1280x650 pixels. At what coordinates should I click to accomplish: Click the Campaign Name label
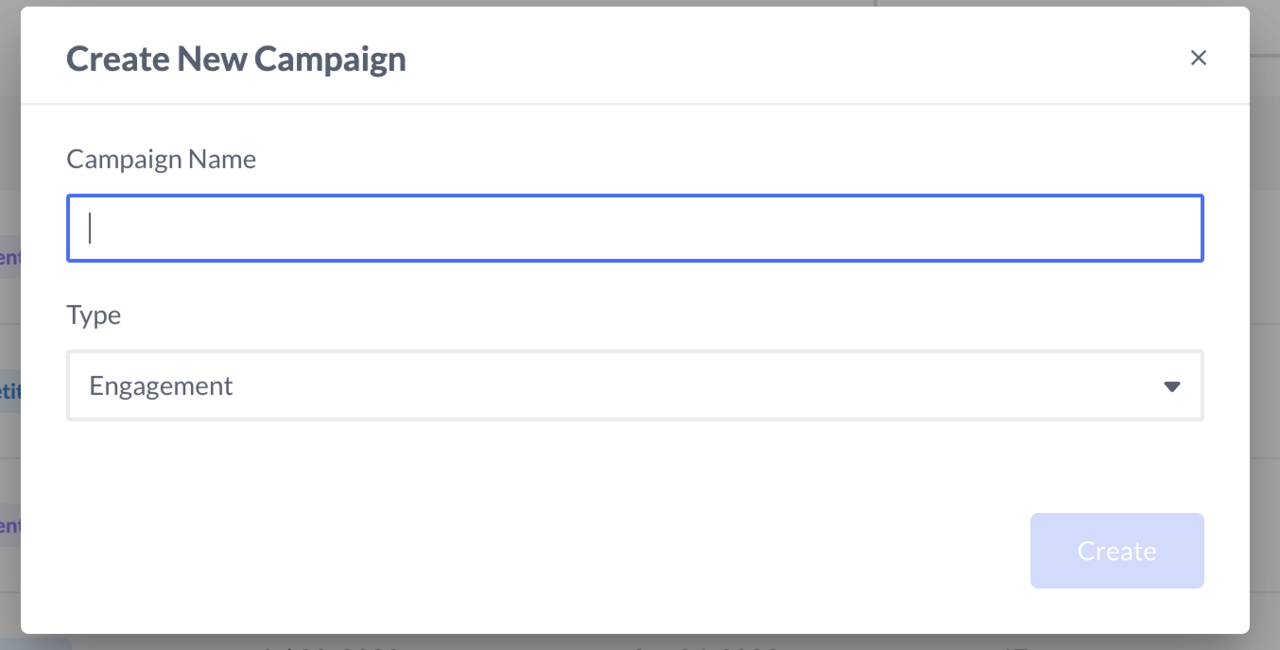click(161, 159)
